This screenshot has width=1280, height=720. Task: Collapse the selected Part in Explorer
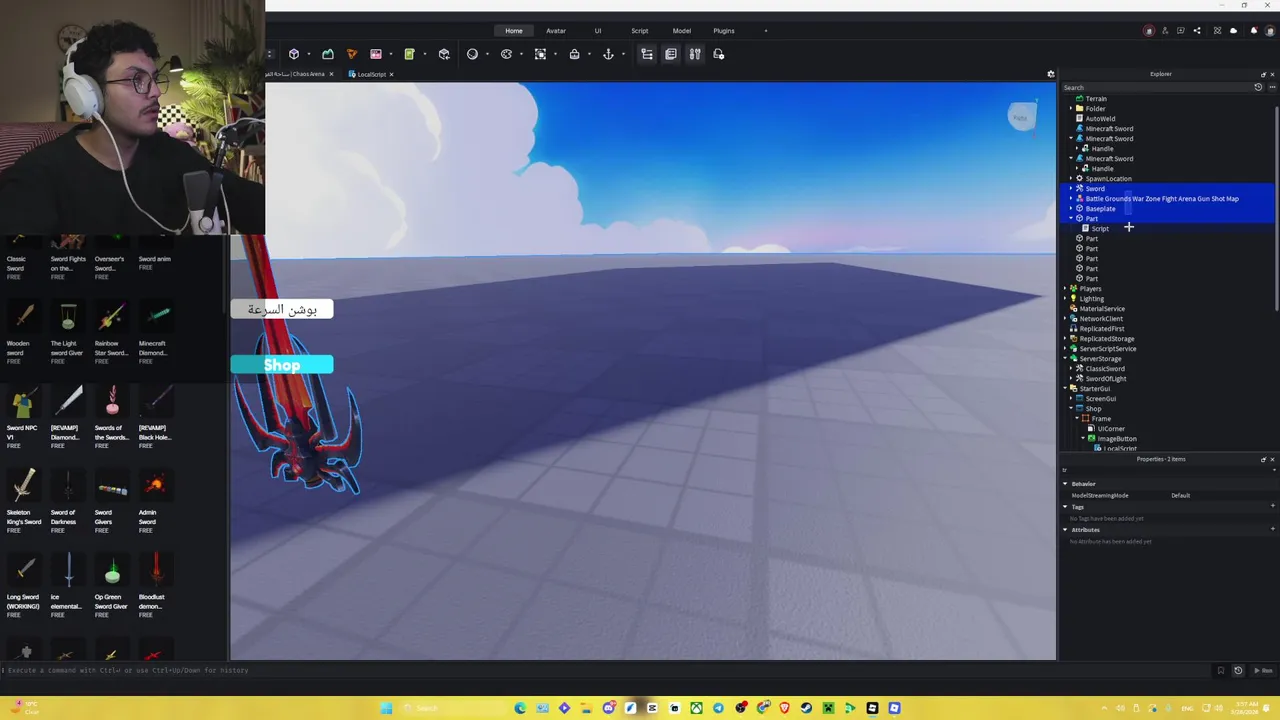(x=1071, y=219)
